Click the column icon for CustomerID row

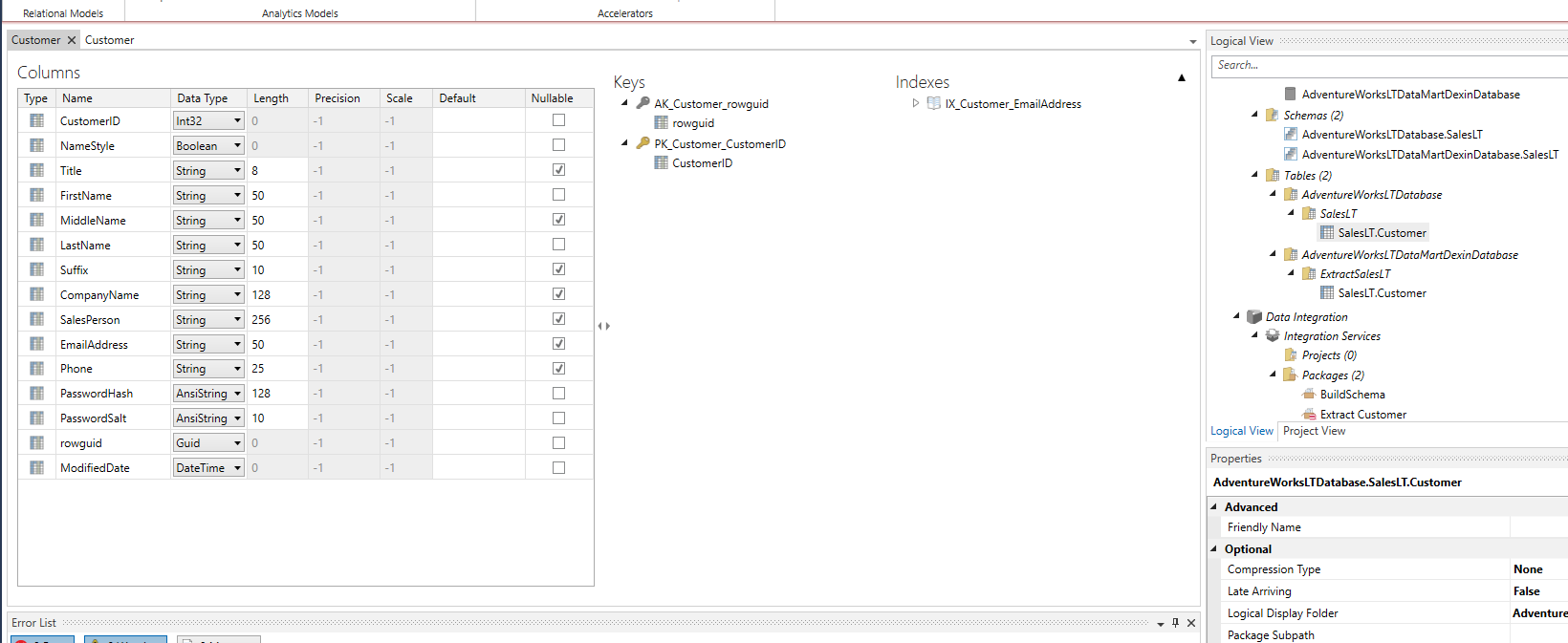coord(36,120)
